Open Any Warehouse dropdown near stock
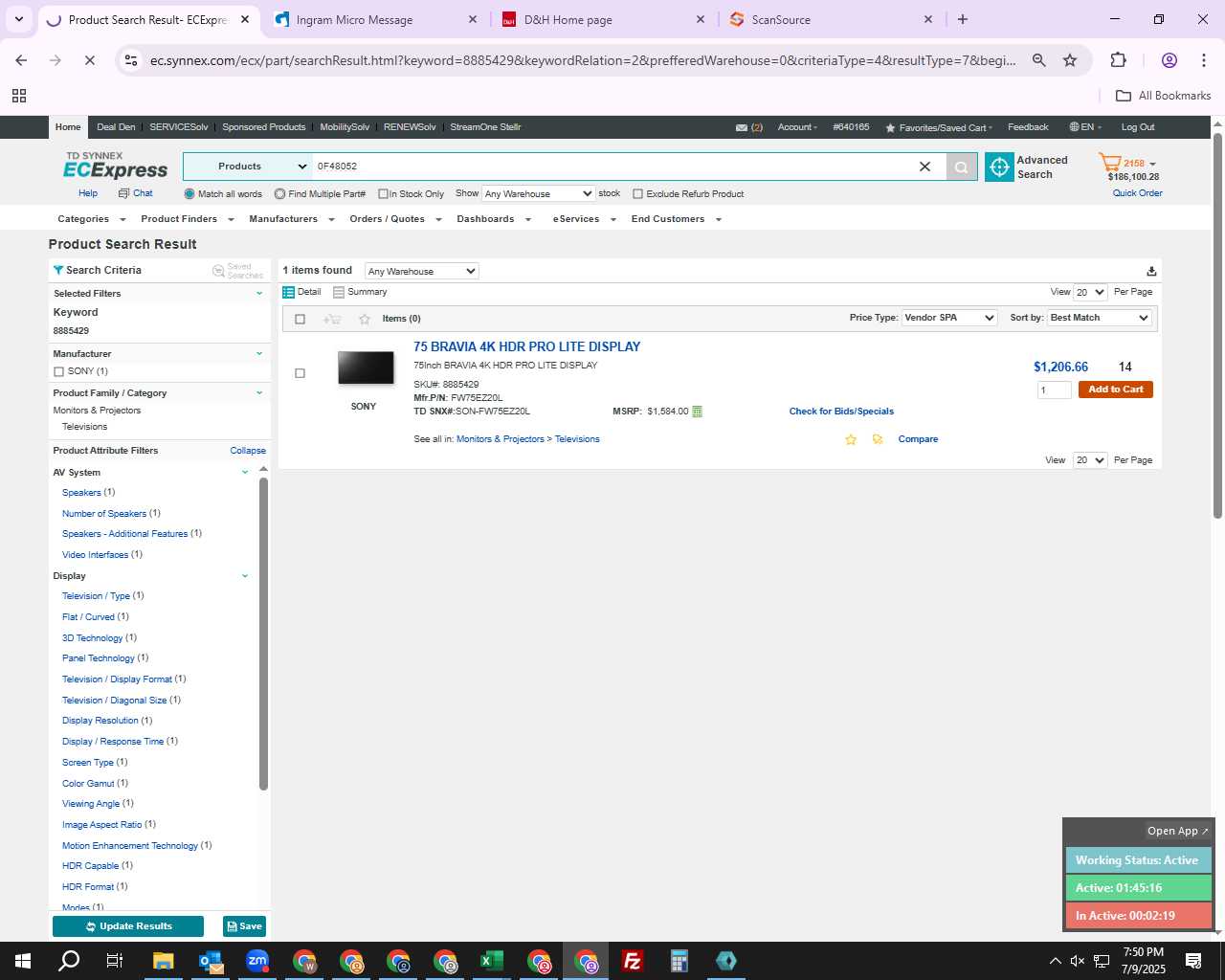The image size is (1225, 980). 538,194
